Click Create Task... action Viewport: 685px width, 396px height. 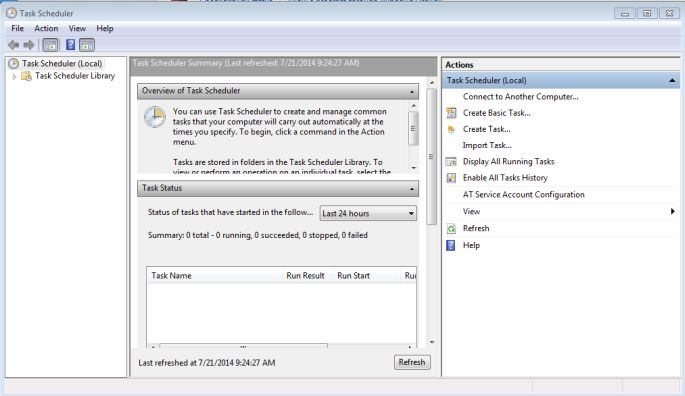[487, 129]
